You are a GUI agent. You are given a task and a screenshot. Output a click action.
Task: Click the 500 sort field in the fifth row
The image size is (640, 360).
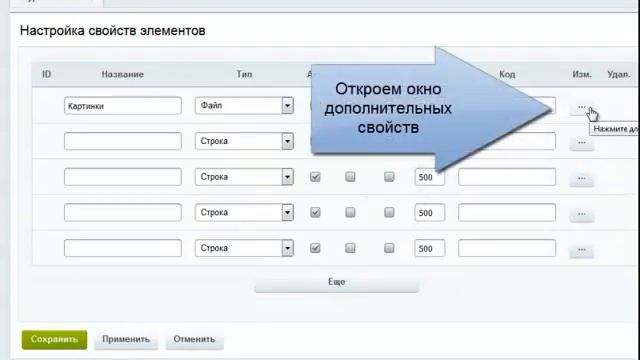pyautogui.click(x=430, y=248)
